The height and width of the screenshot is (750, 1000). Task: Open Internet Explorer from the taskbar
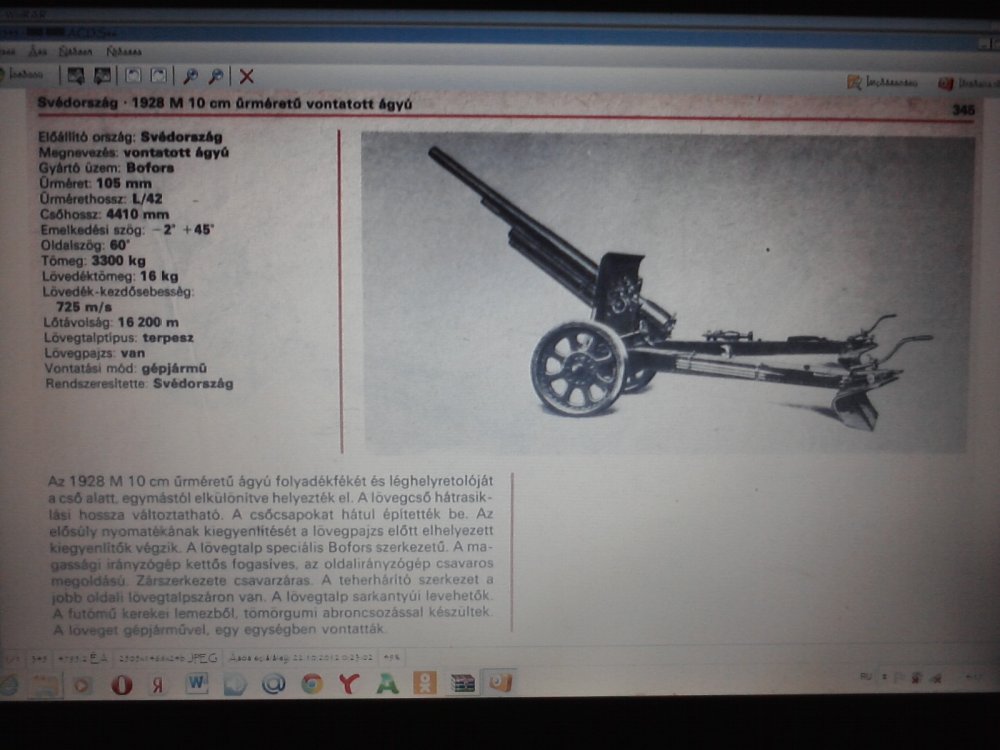[x=9, y=684]
